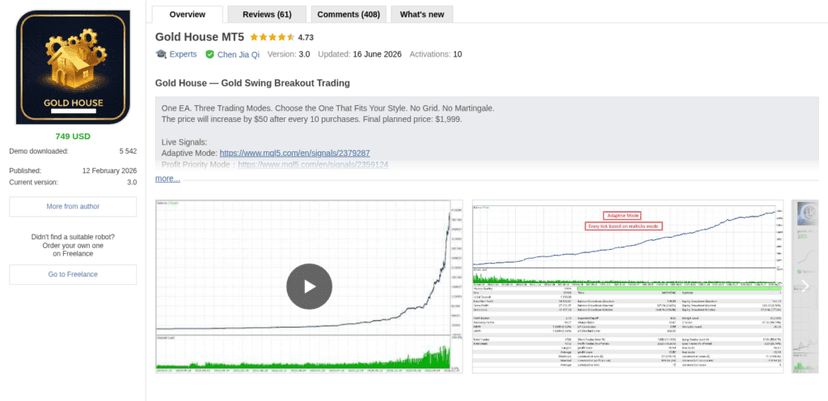Image resolution: width=828 pixels, height=401 pixels.
Task: Click the Gold House product logo image
Action: pyautogui.click(x=73, y=67)
